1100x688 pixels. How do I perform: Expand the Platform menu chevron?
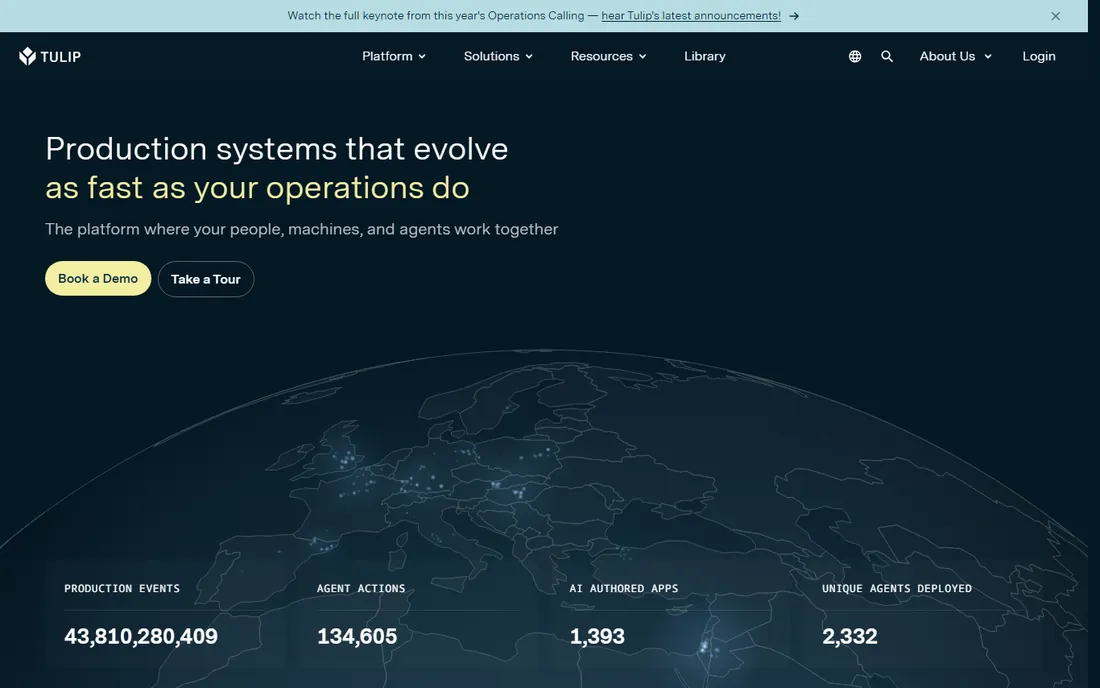pos(422,57)
